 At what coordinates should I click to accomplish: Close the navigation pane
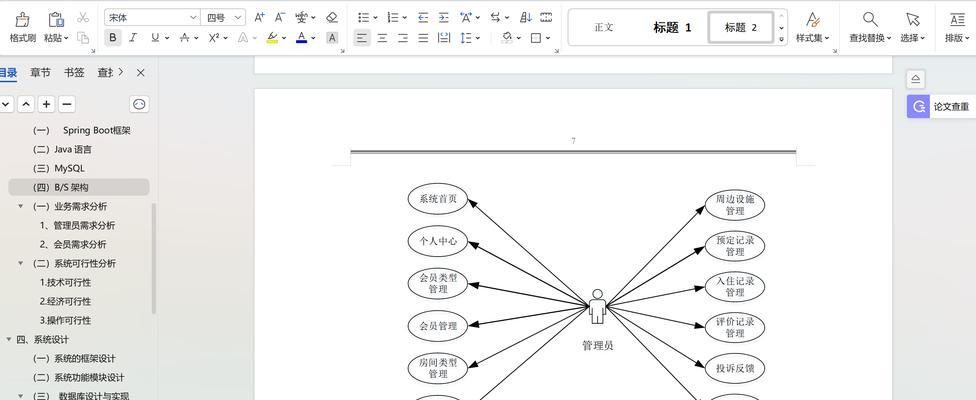tap(141, 73)
